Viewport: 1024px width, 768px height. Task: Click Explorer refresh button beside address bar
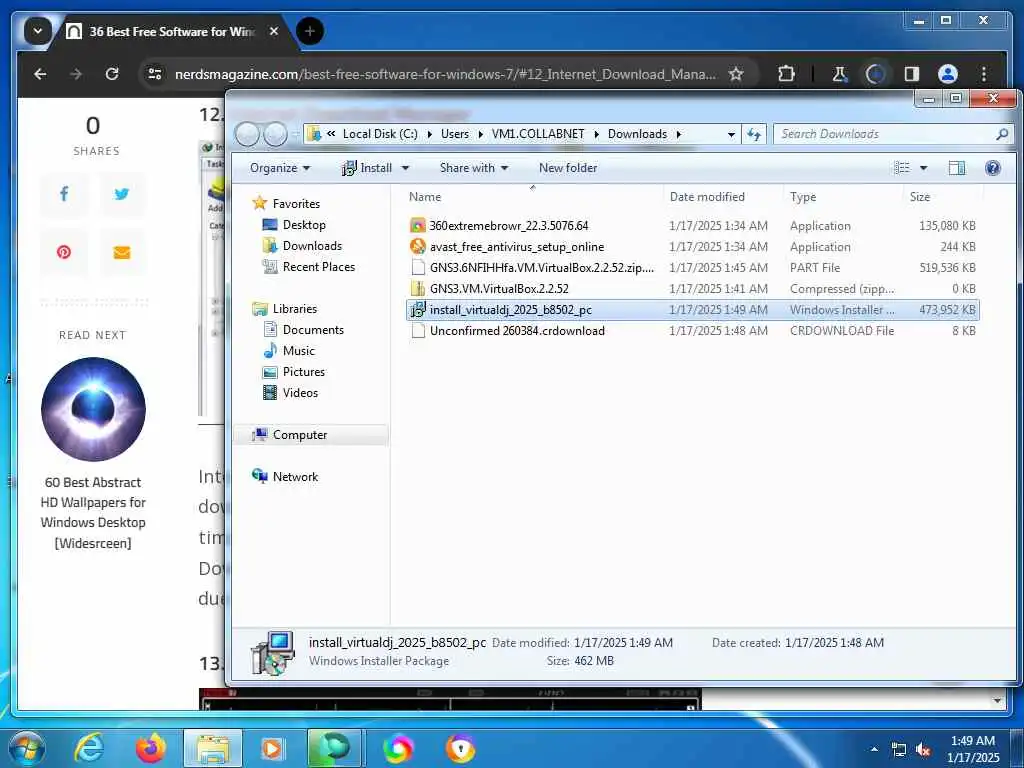754,134
